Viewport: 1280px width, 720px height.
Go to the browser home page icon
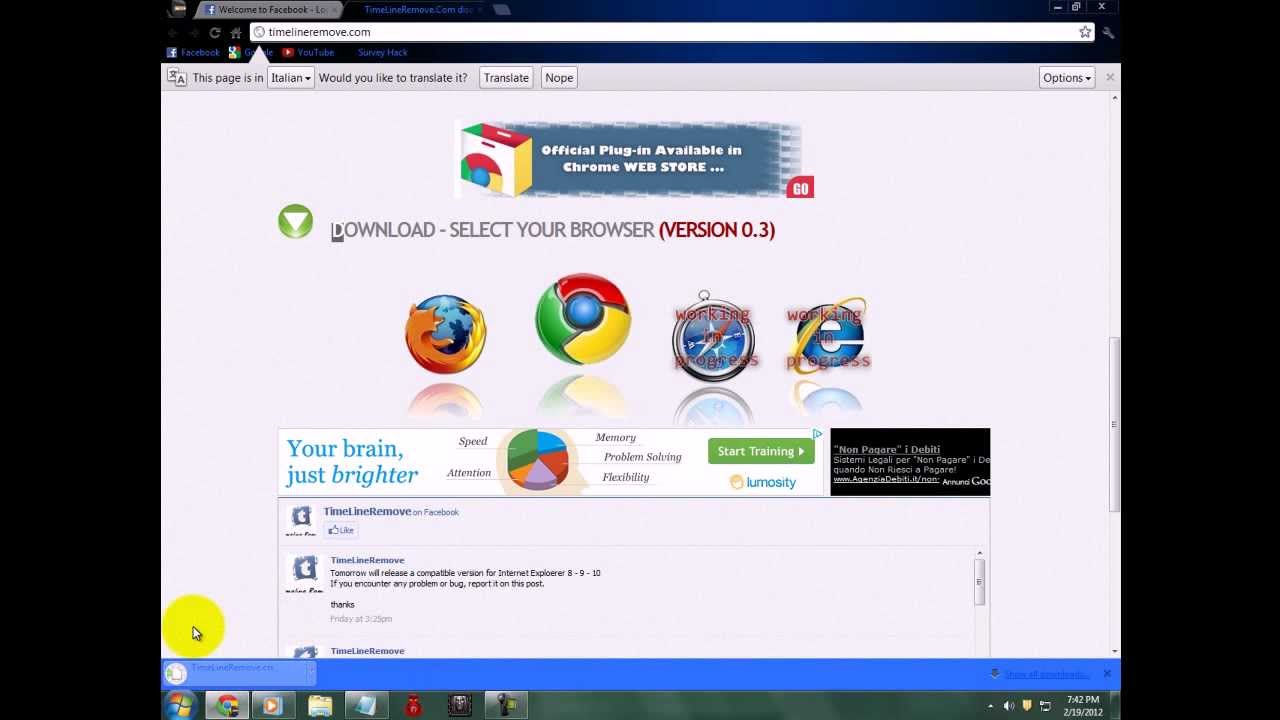pyautogui.click(x=236, y=32)
